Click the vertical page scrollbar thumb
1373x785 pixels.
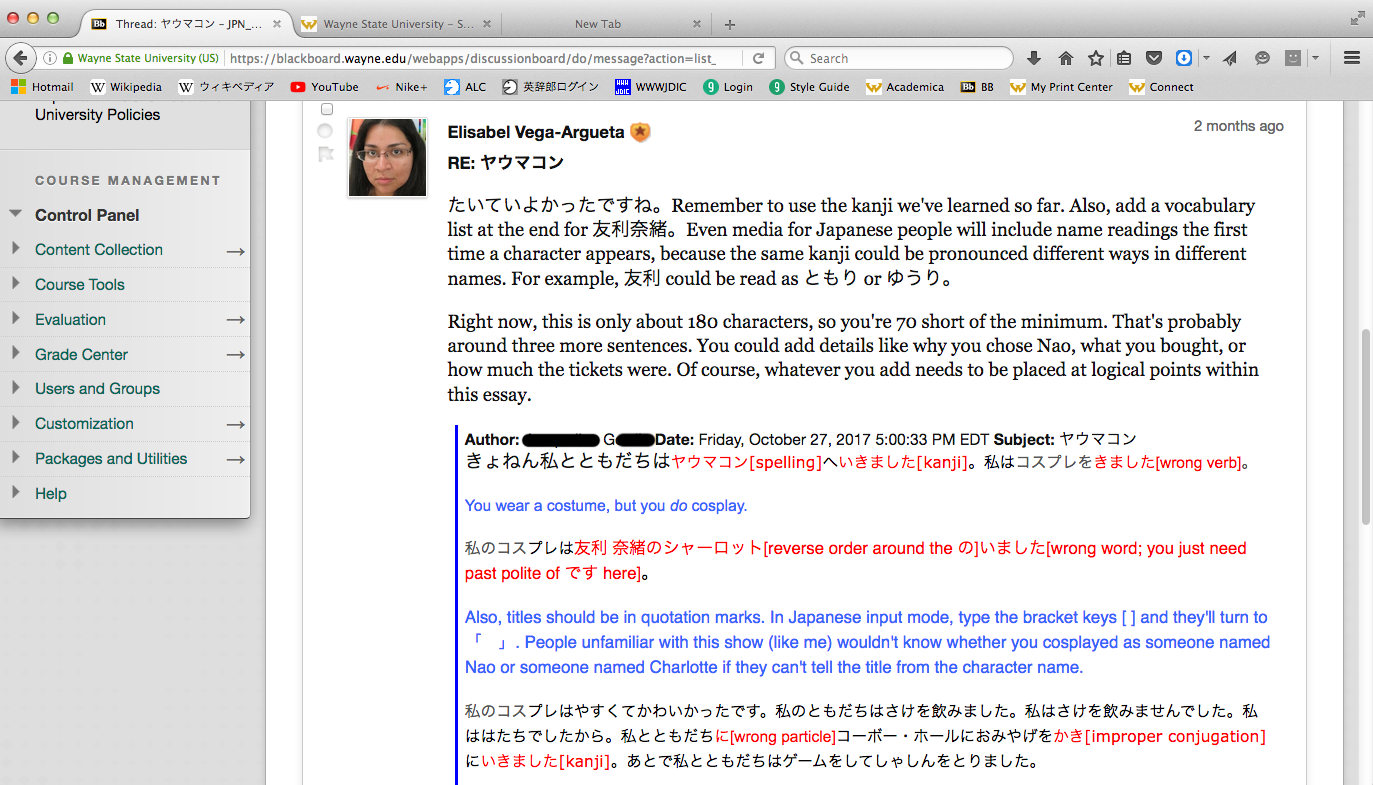pos(1365,427)
